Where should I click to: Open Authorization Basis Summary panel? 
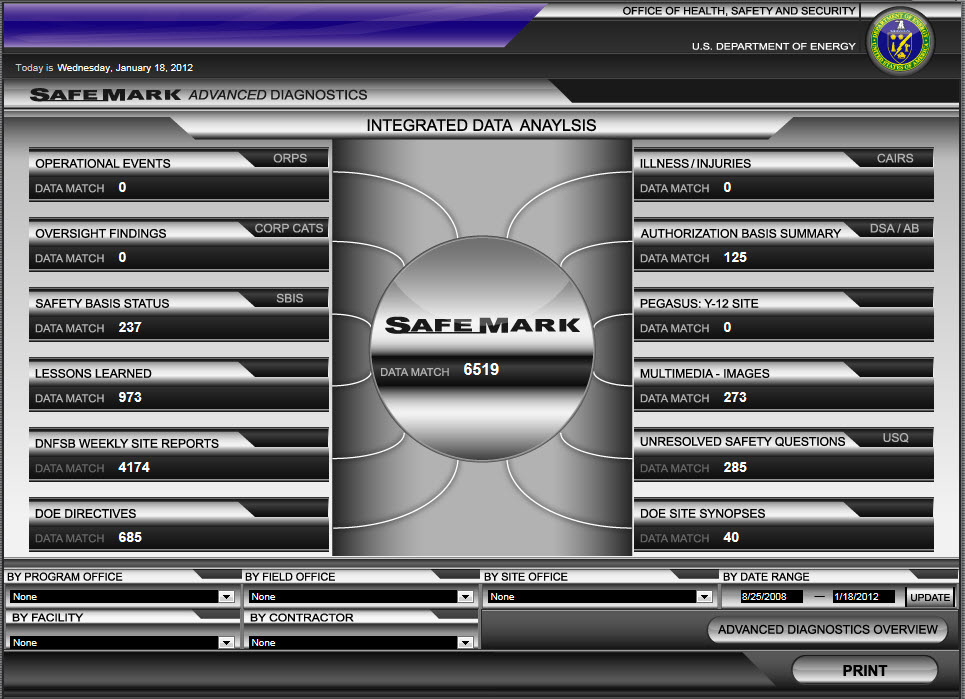pyautogui.click(x=783, y=244)
